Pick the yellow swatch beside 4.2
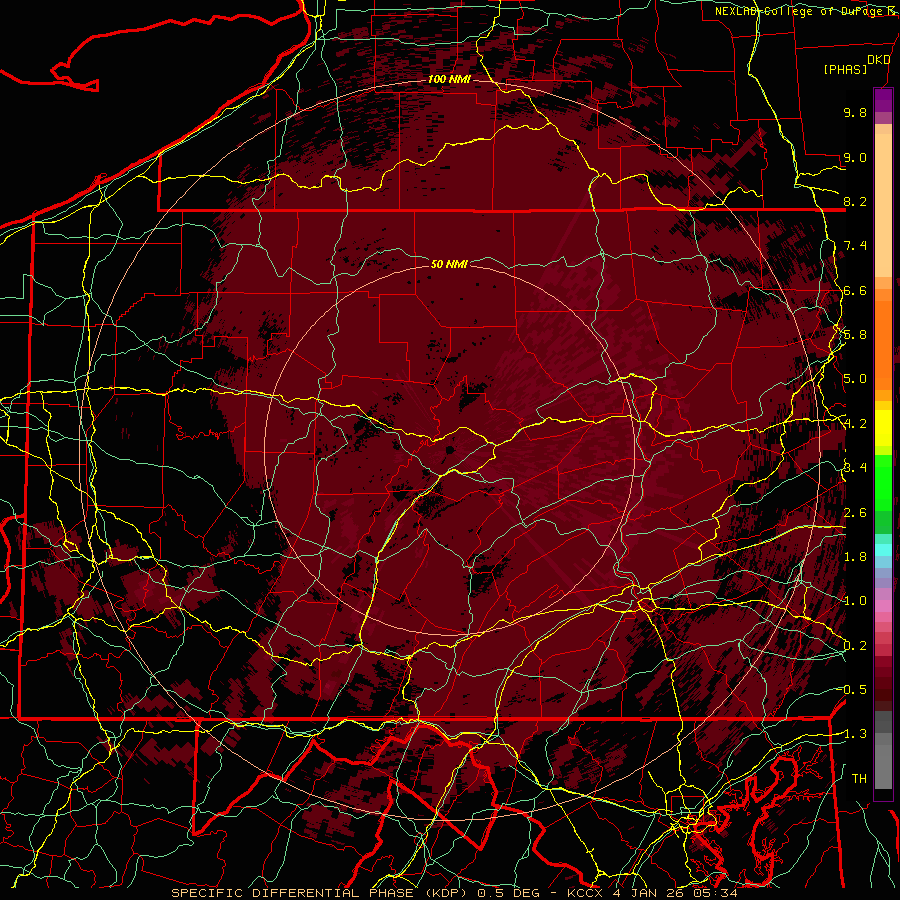Viewport: 900px width, 900px height. [883, 428]
